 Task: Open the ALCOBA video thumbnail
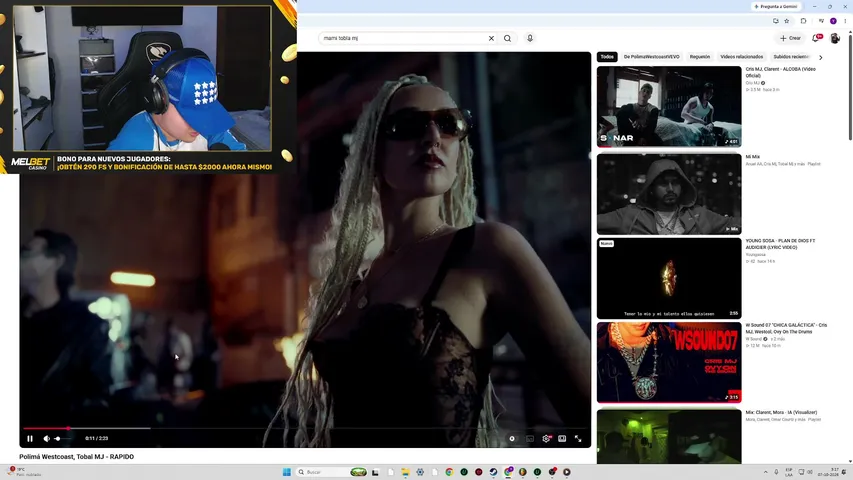tap(669, 107)
